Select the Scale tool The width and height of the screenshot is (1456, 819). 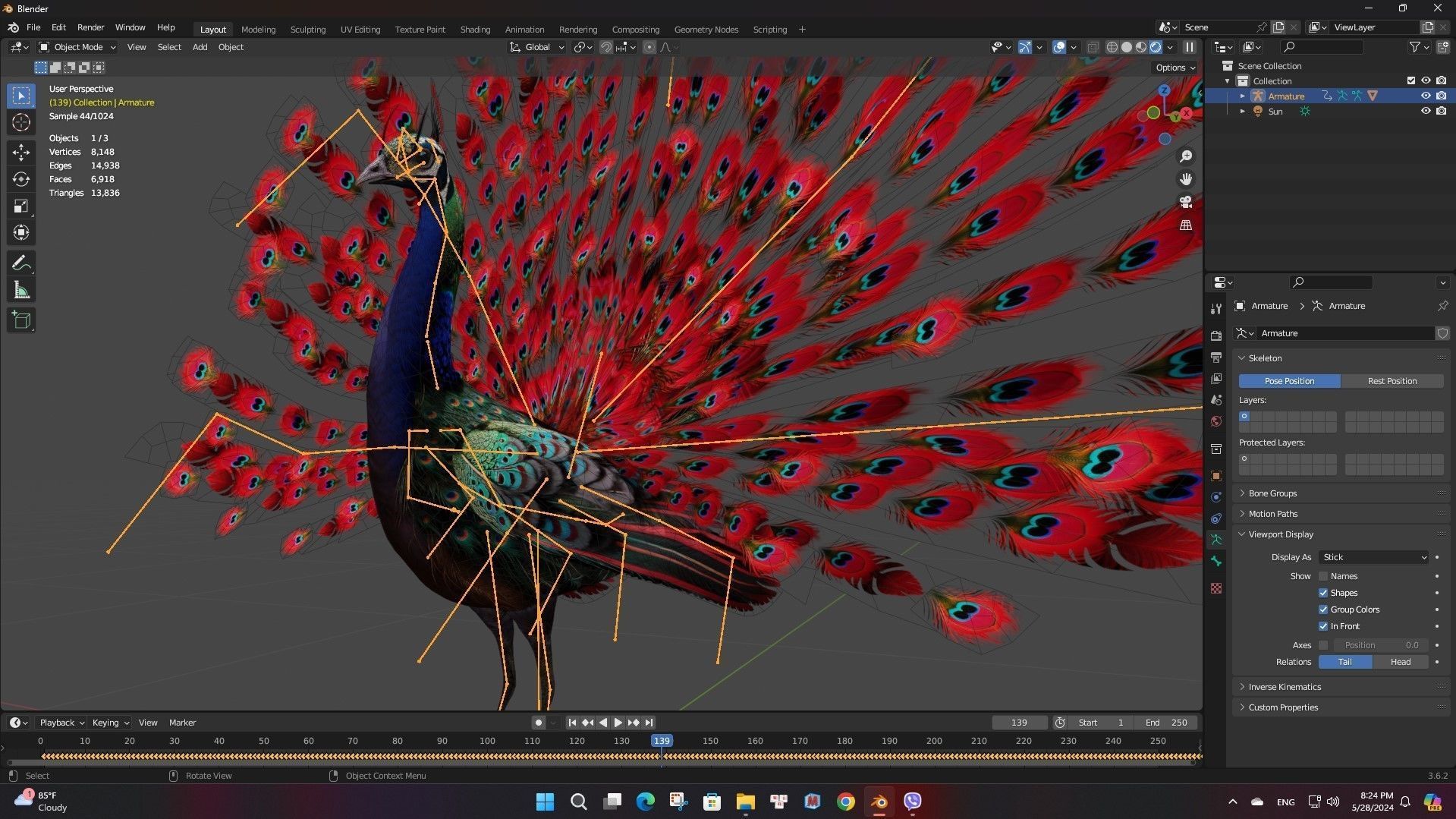21,206
